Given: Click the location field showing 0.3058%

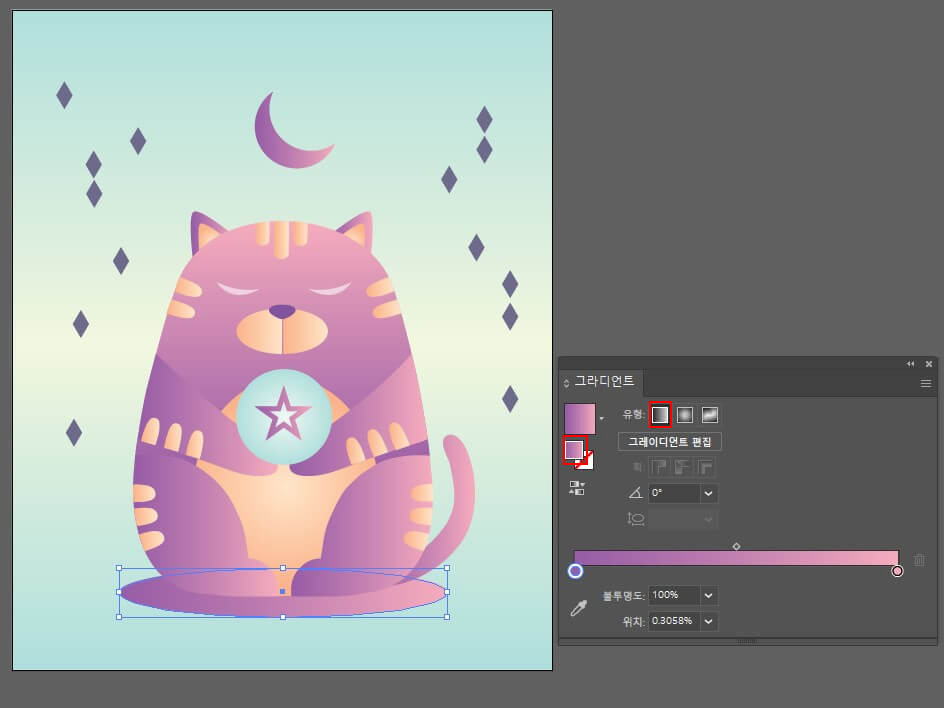Looking at the screenshot, I should pos(674,621).
